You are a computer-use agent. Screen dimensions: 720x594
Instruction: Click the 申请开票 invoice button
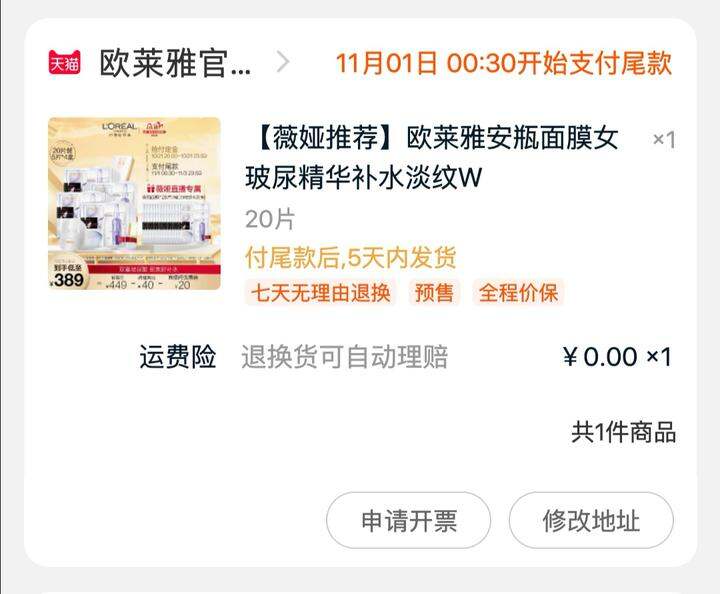[409, 520]
